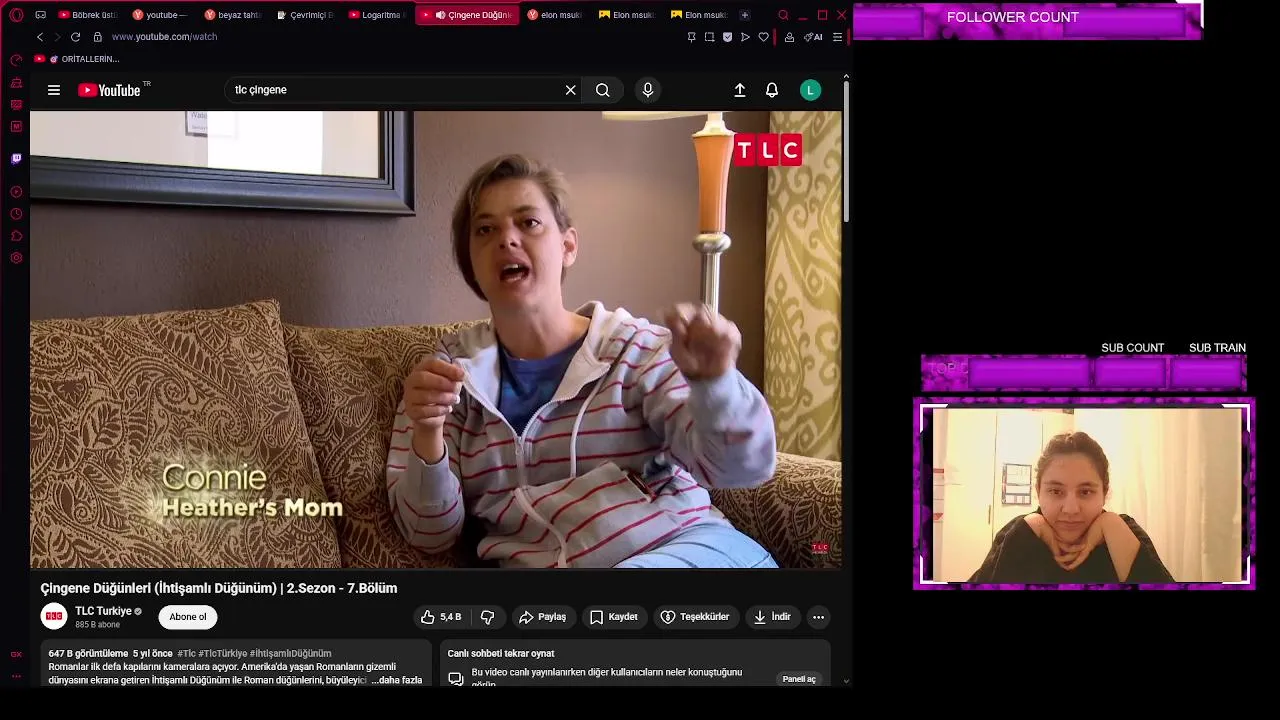This screenshot has height=720, width=1280.
Task: Expand description with ...daha fazla
Action: (397, 680)
